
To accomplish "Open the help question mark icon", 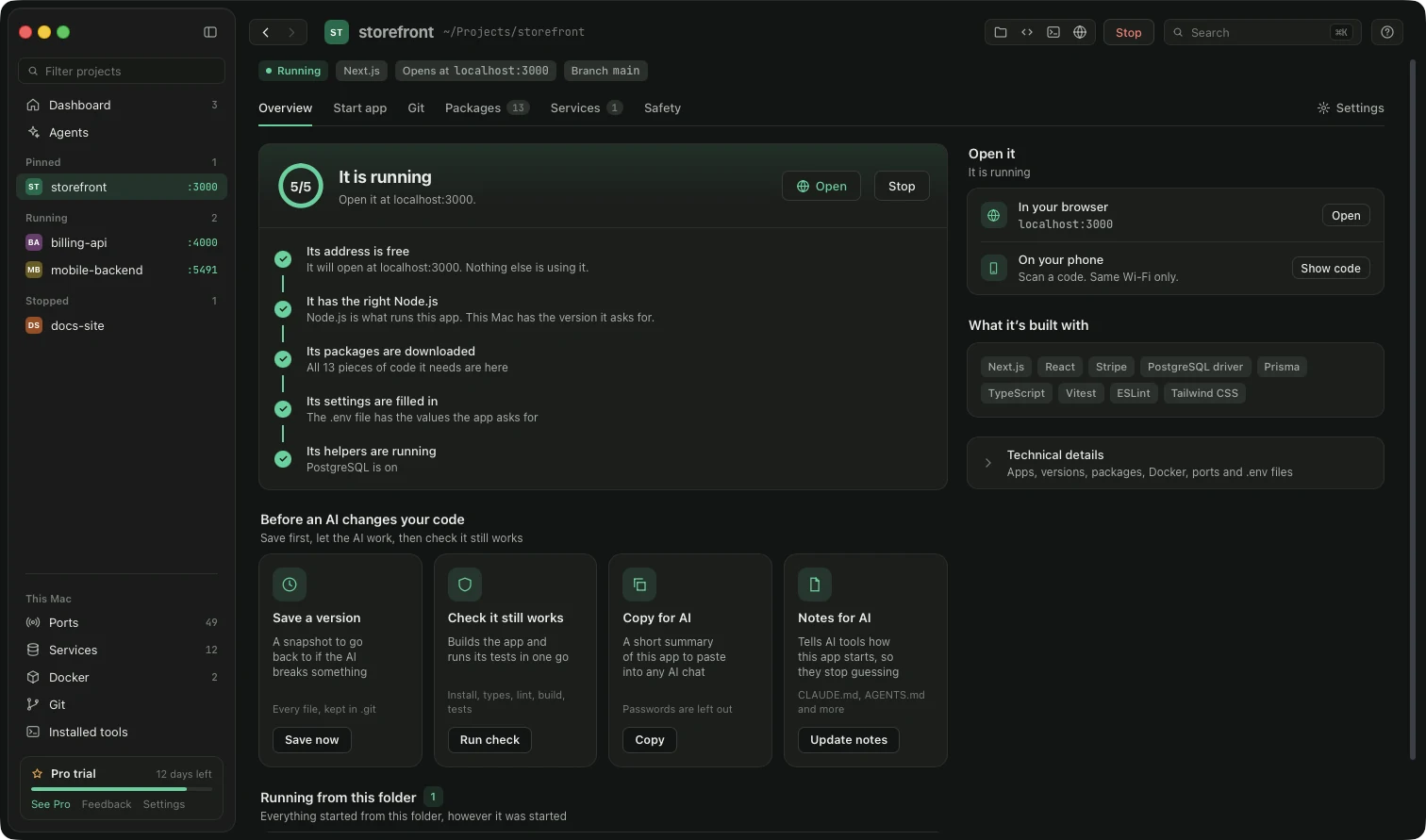I will (x=1387, y=32).
